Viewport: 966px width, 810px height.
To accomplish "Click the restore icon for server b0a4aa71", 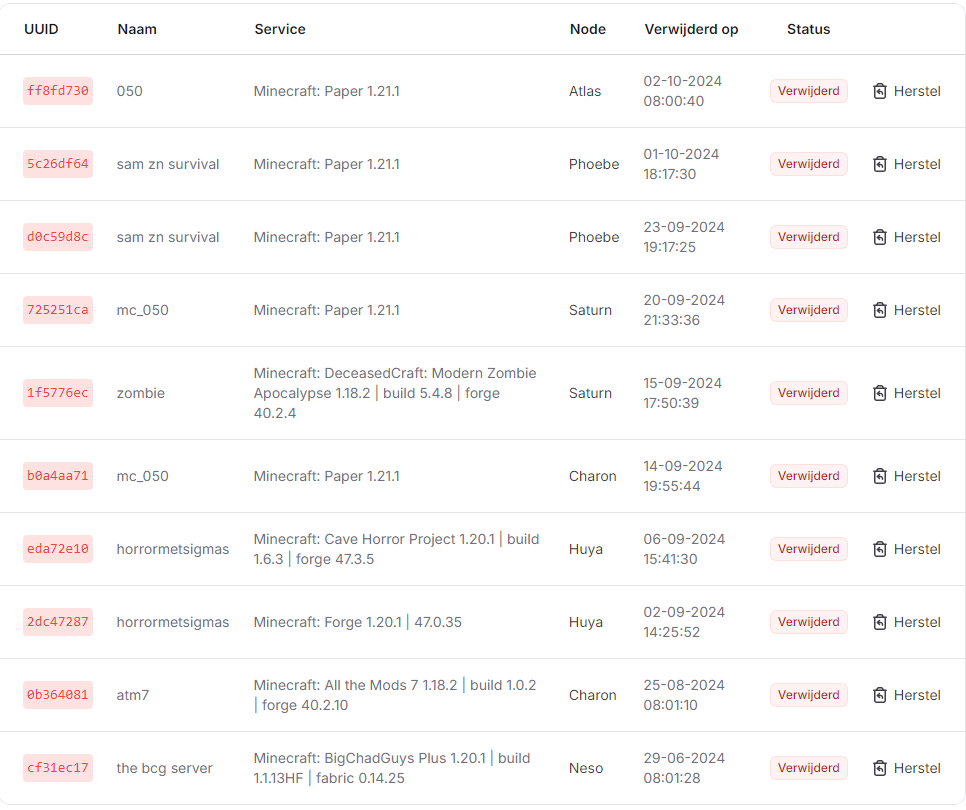I will tap(880, 476).
